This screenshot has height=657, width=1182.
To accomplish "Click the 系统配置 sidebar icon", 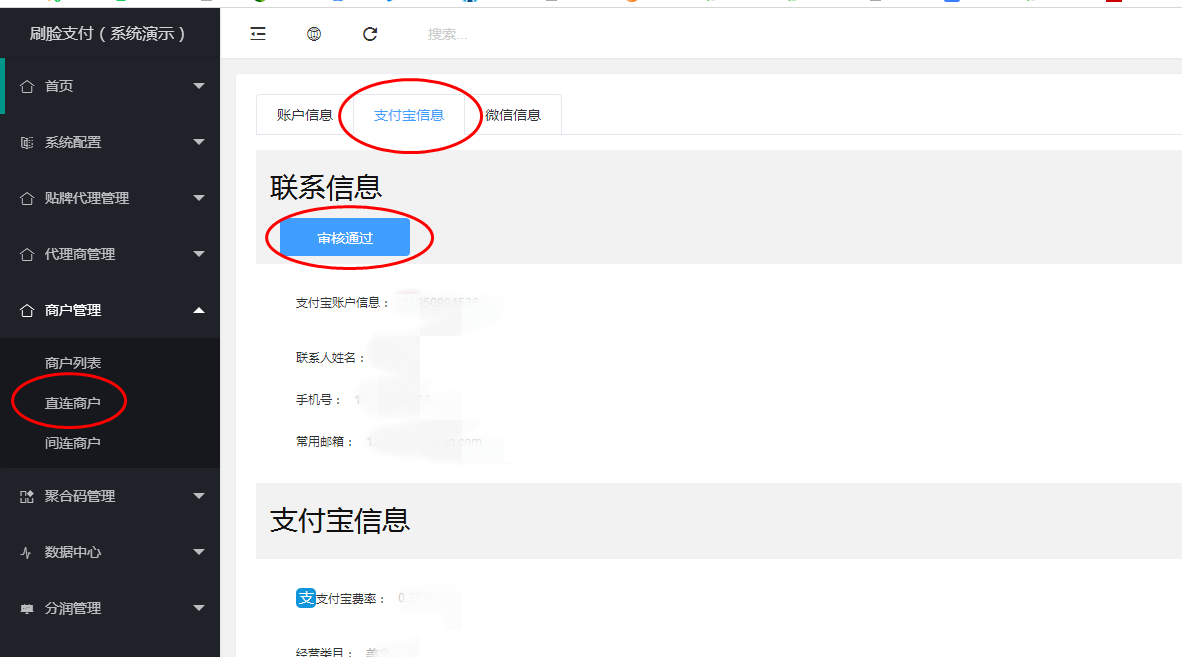I will (27, 142).
